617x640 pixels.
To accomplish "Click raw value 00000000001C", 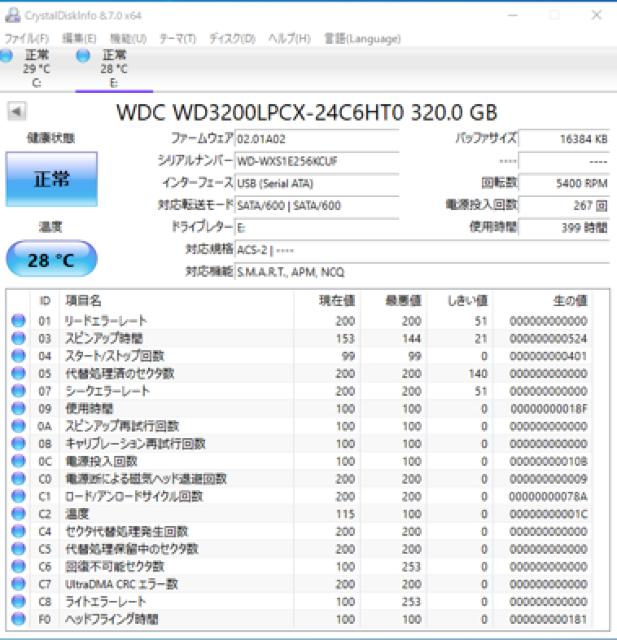I will 548,514.
